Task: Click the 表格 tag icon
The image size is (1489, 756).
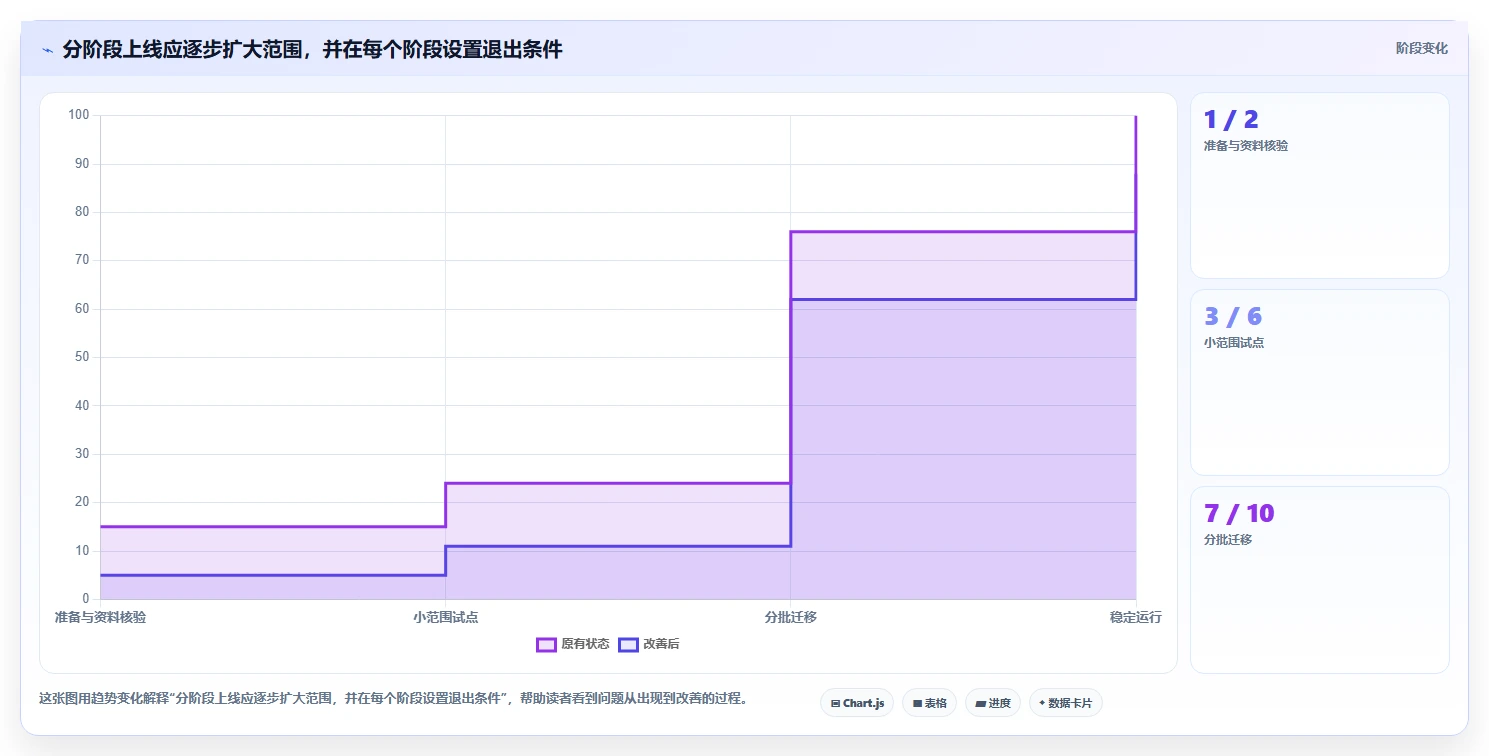Action: pos(917,703)
